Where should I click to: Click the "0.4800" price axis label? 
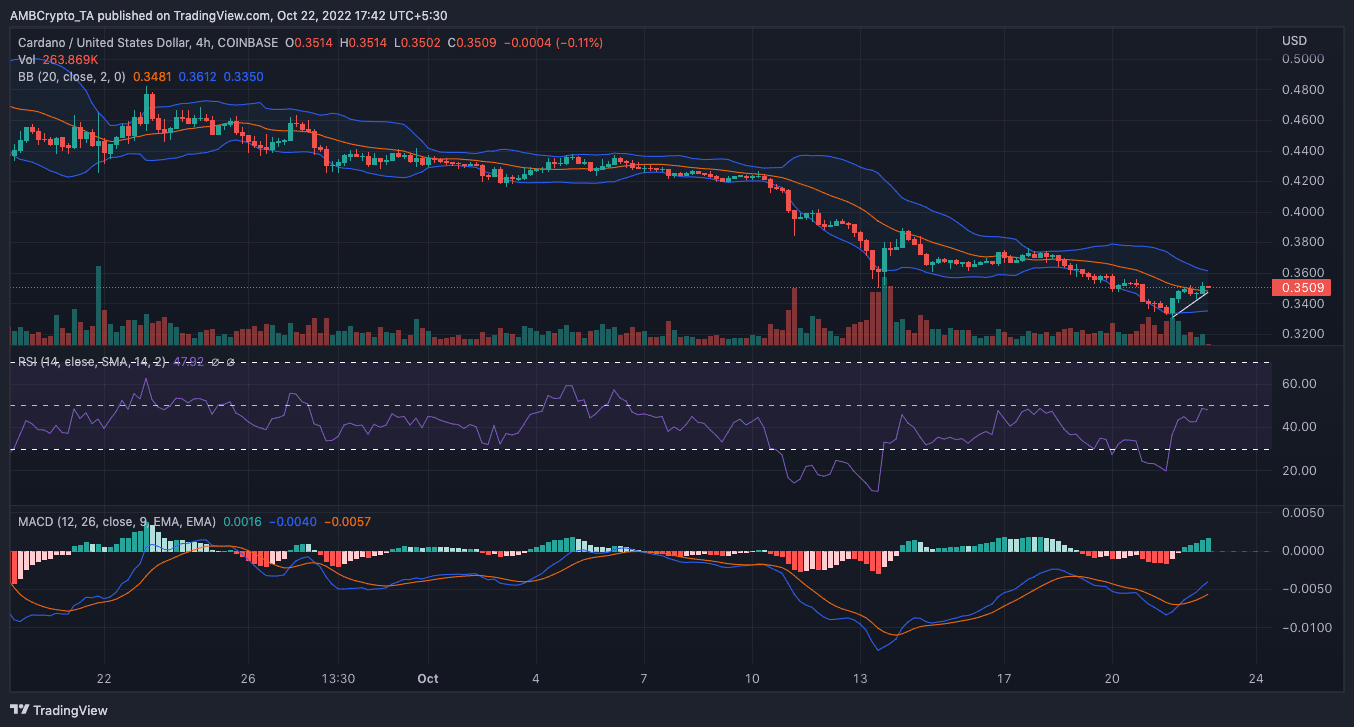pos(1301,90)
